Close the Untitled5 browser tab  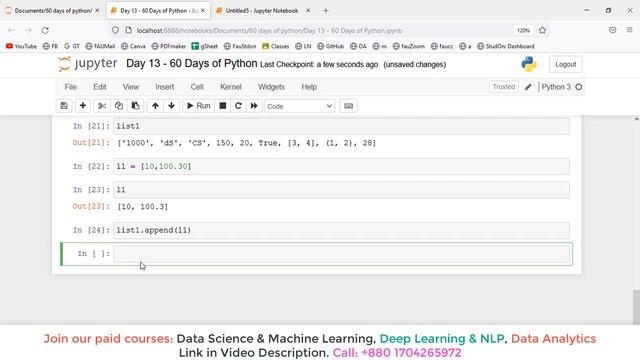tap(308, 11)
